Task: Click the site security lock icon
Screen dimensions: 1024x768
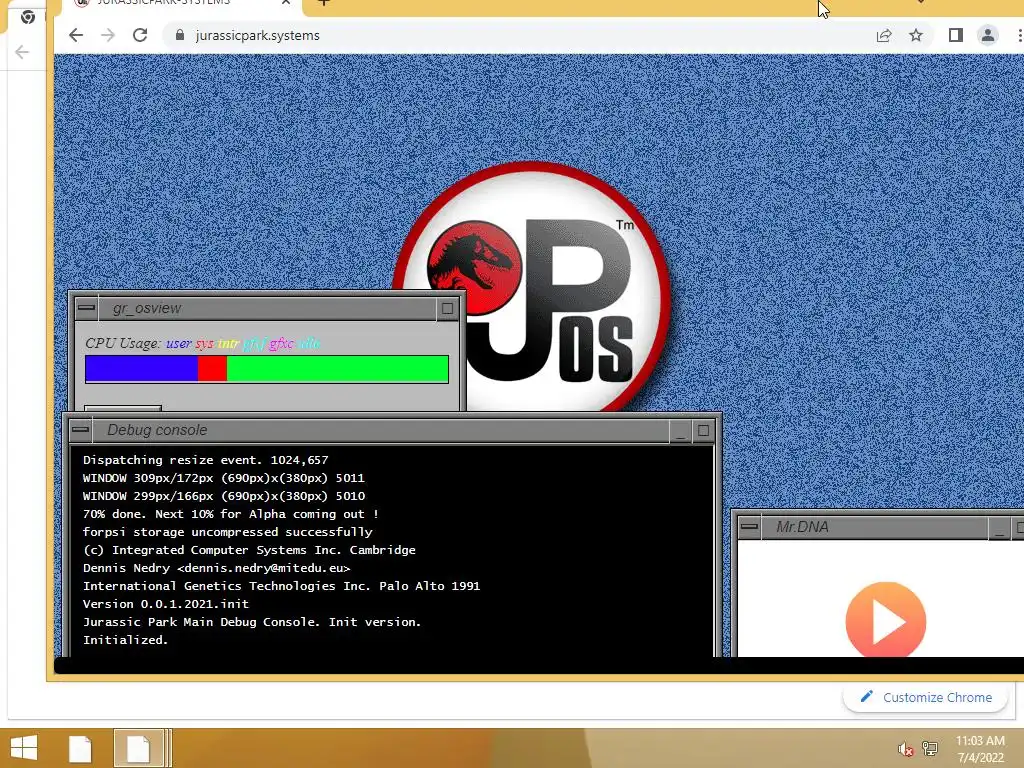Action: point(180,35)
